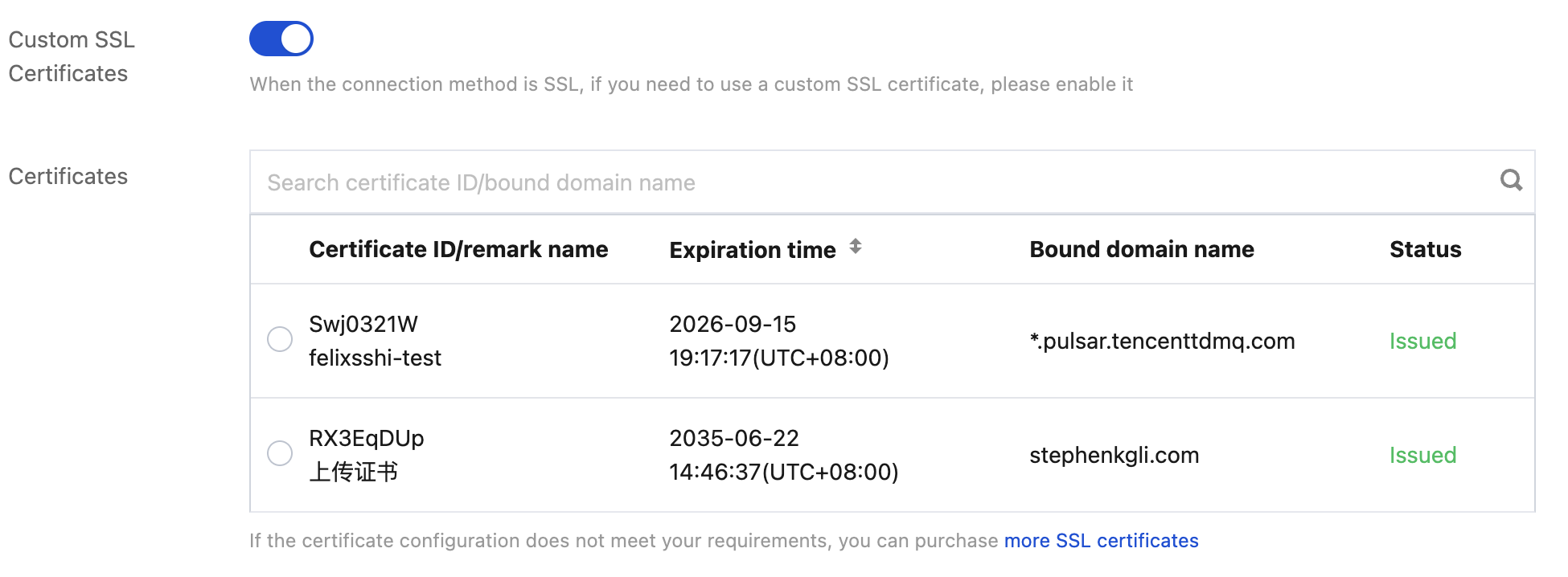Disable the Custom SSL Certificates toggle
Viewport: 1568px width, 577px height.
(281, 39)
